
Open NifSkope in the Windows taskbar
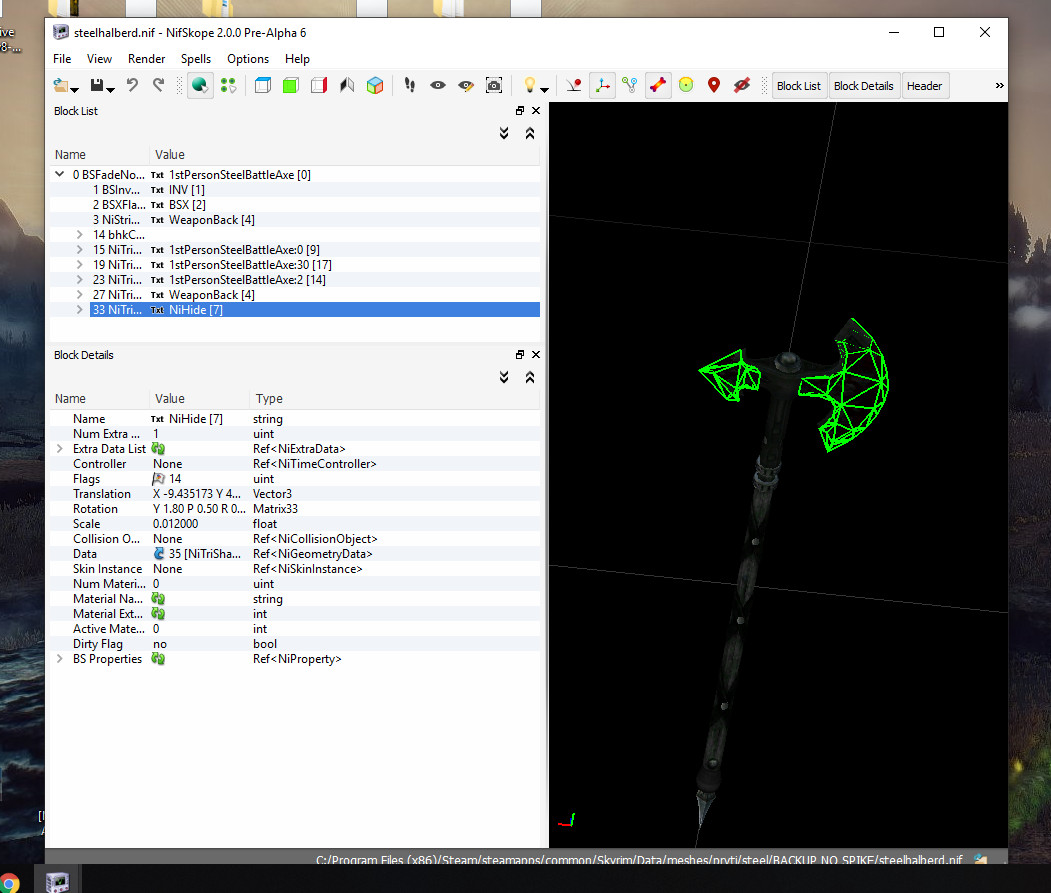tap(57, 880)
